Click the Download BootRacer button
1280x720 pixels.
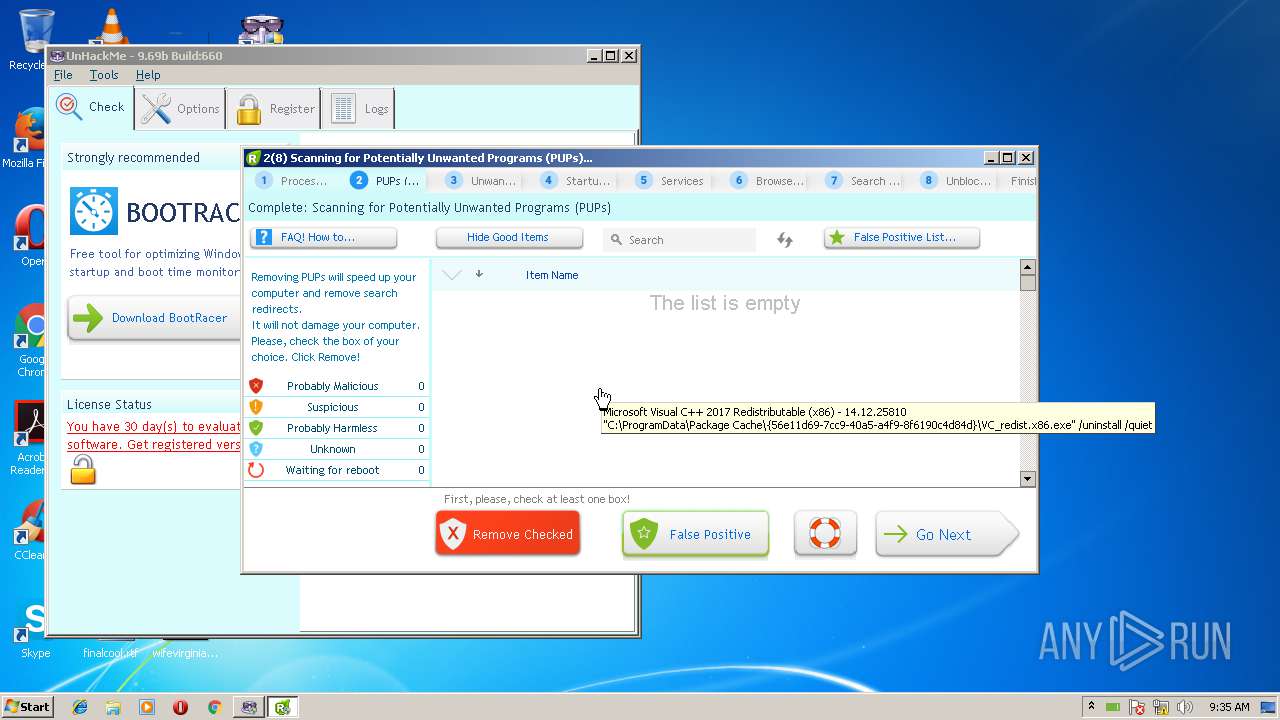tap(154, 318)
